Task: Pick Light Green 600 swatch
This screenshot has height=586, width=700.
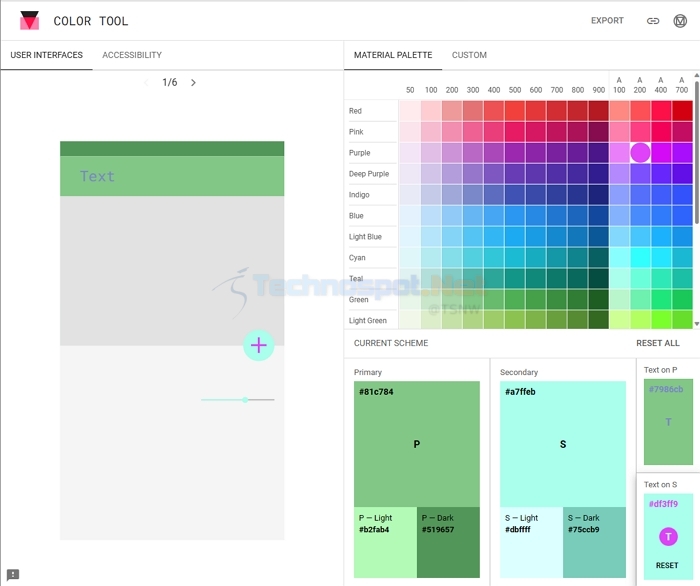Action: coord(536,320)
